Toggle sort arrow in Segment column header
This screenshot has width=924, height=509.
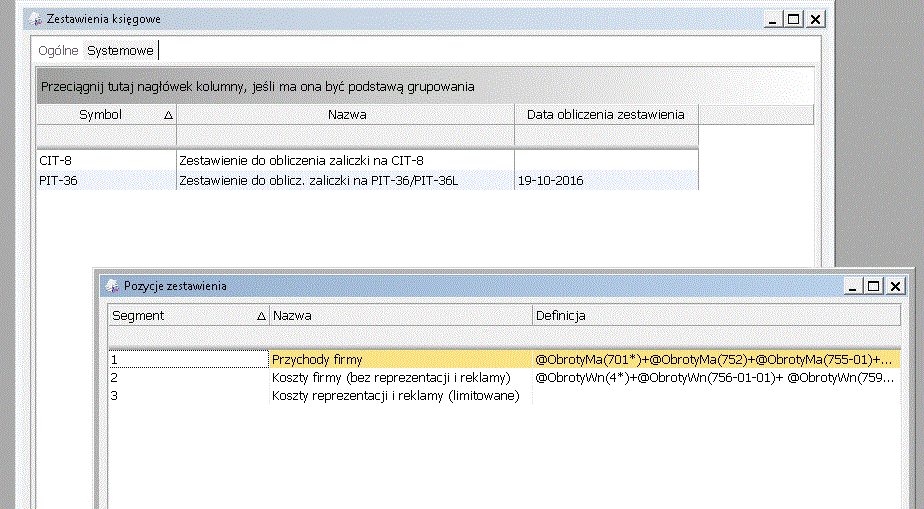(x=261, y=316)
